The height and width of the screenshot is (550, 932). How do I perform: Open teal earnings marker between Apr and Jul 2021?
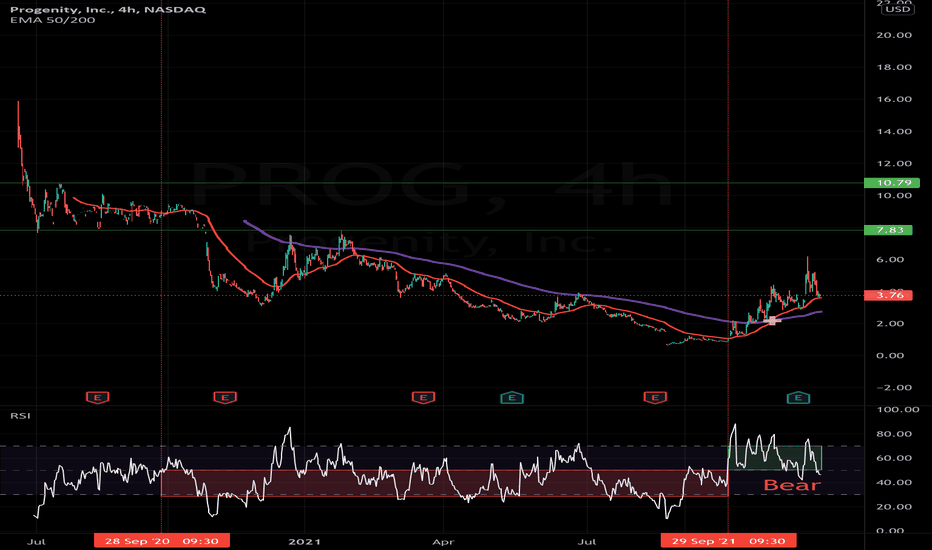(512, 397)
